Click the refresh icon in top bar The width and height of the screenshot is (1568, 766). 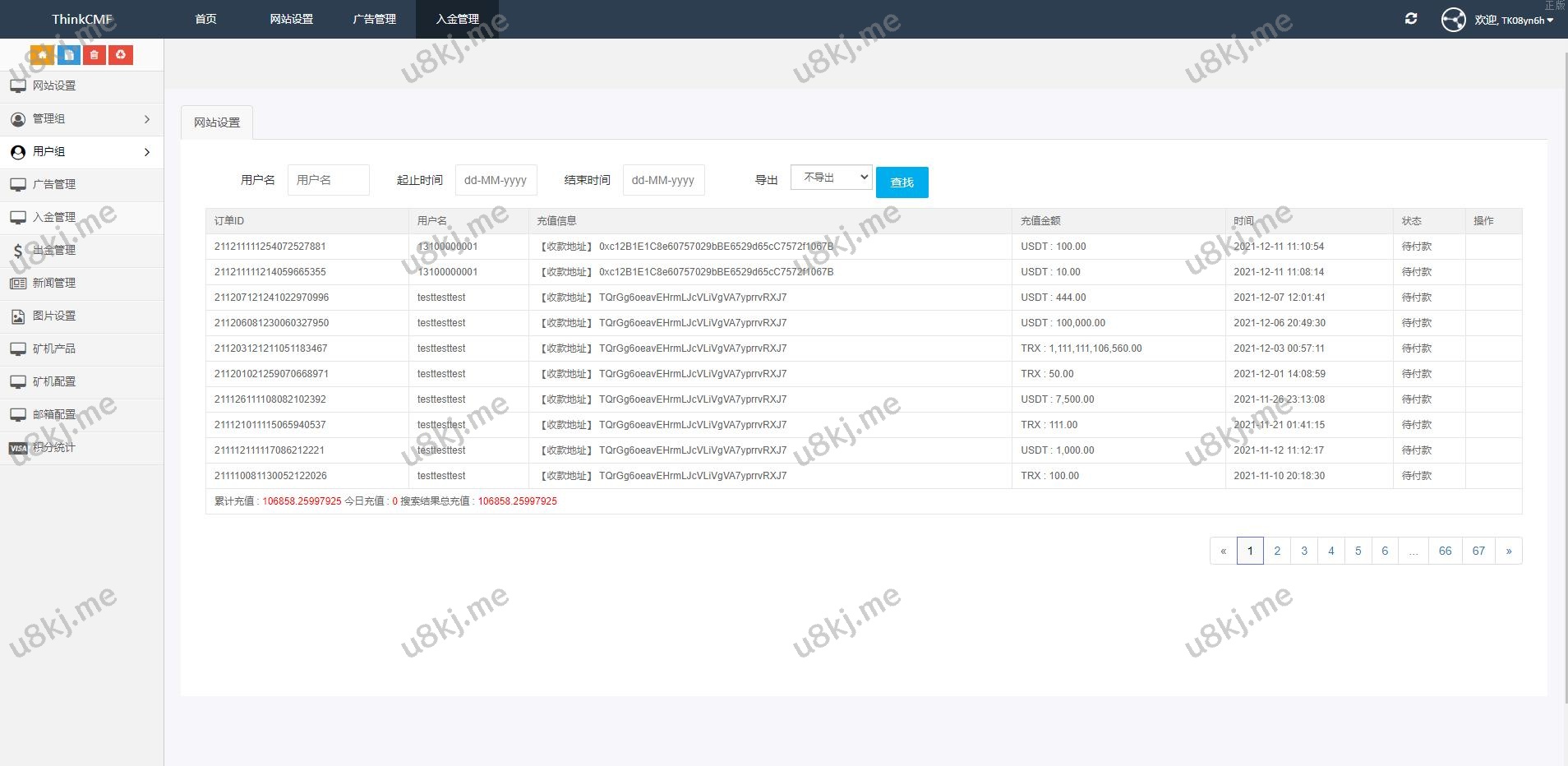pos(1411,19)
